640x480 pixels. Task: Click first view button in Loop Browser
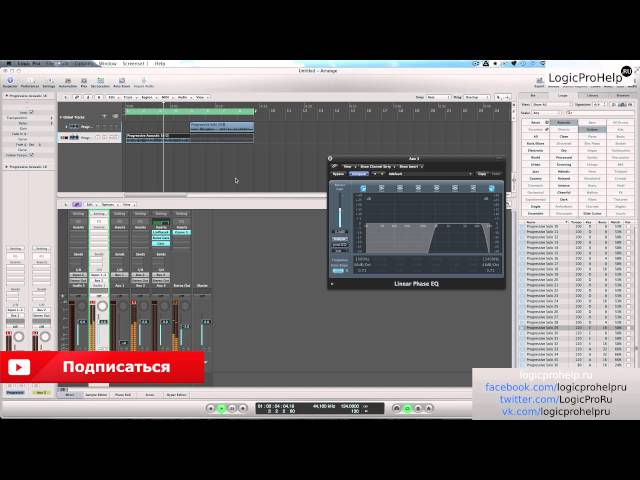point(615,104)
